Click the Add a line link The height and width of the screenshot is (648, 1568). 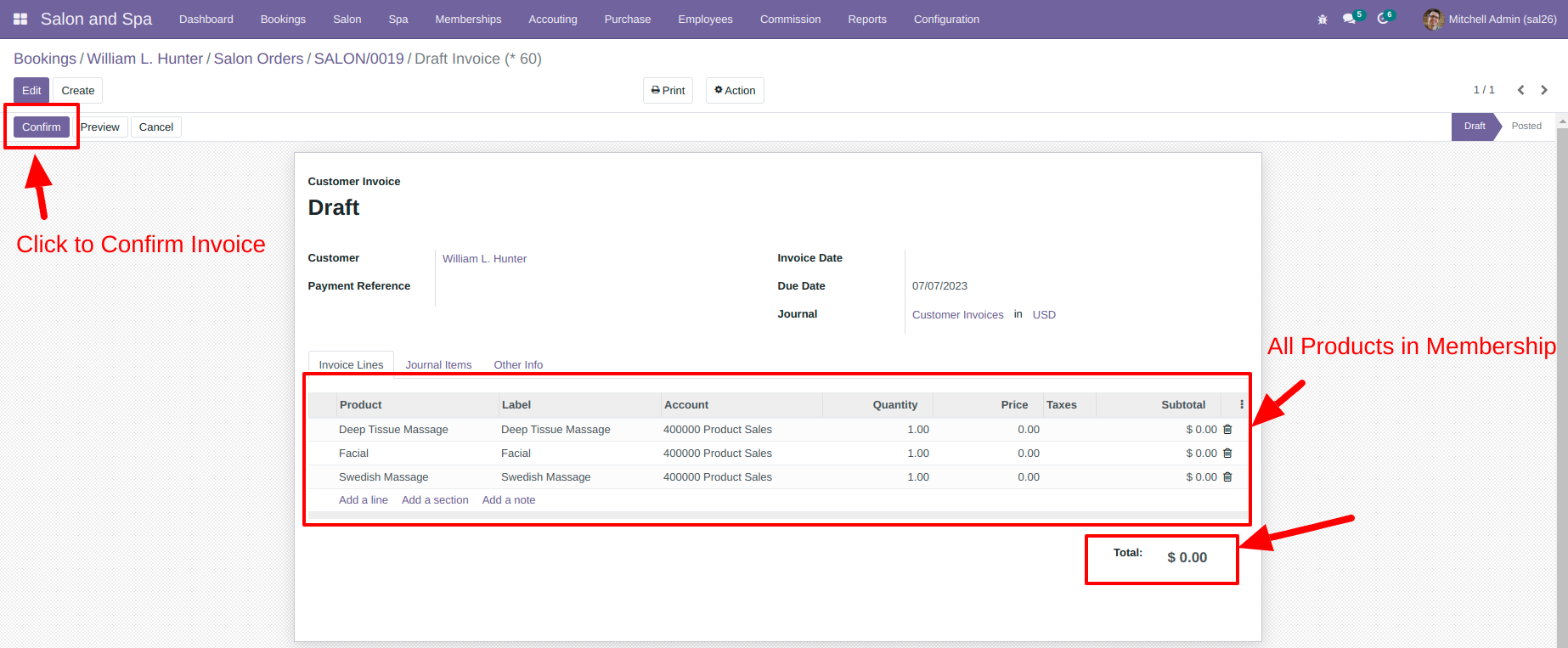pos(364,500)
